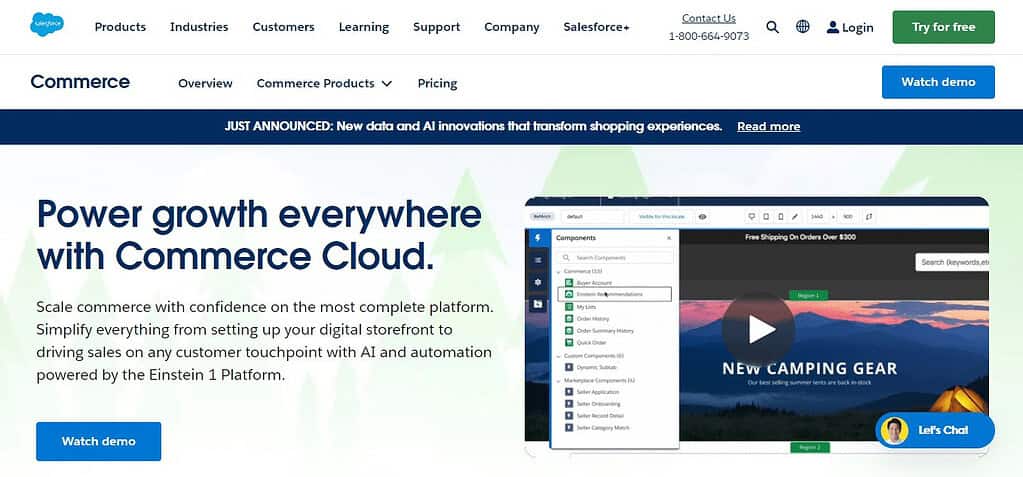1023x477 pixels.
Task: Go to the Overview tab
Action: click(205, 84)
